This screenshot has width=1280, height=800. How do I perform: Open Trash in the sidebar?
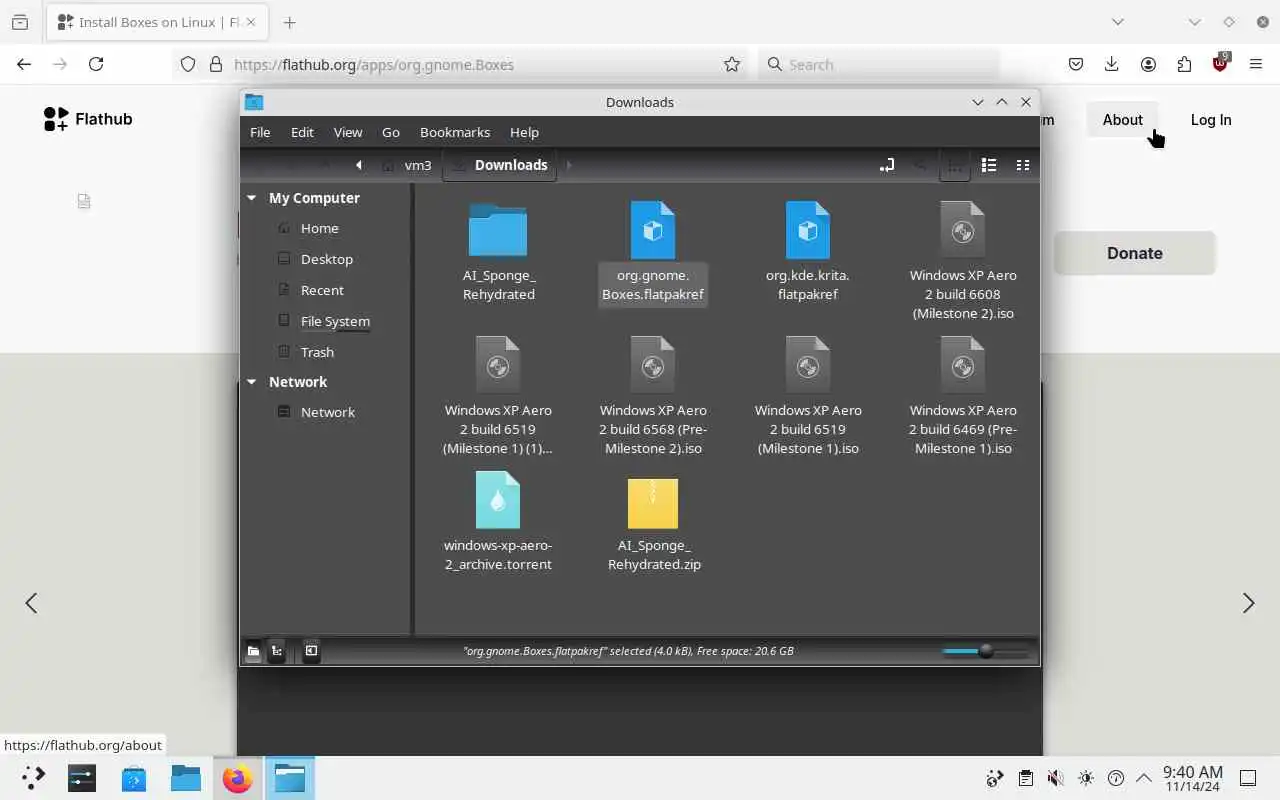(x=317, y=352)
